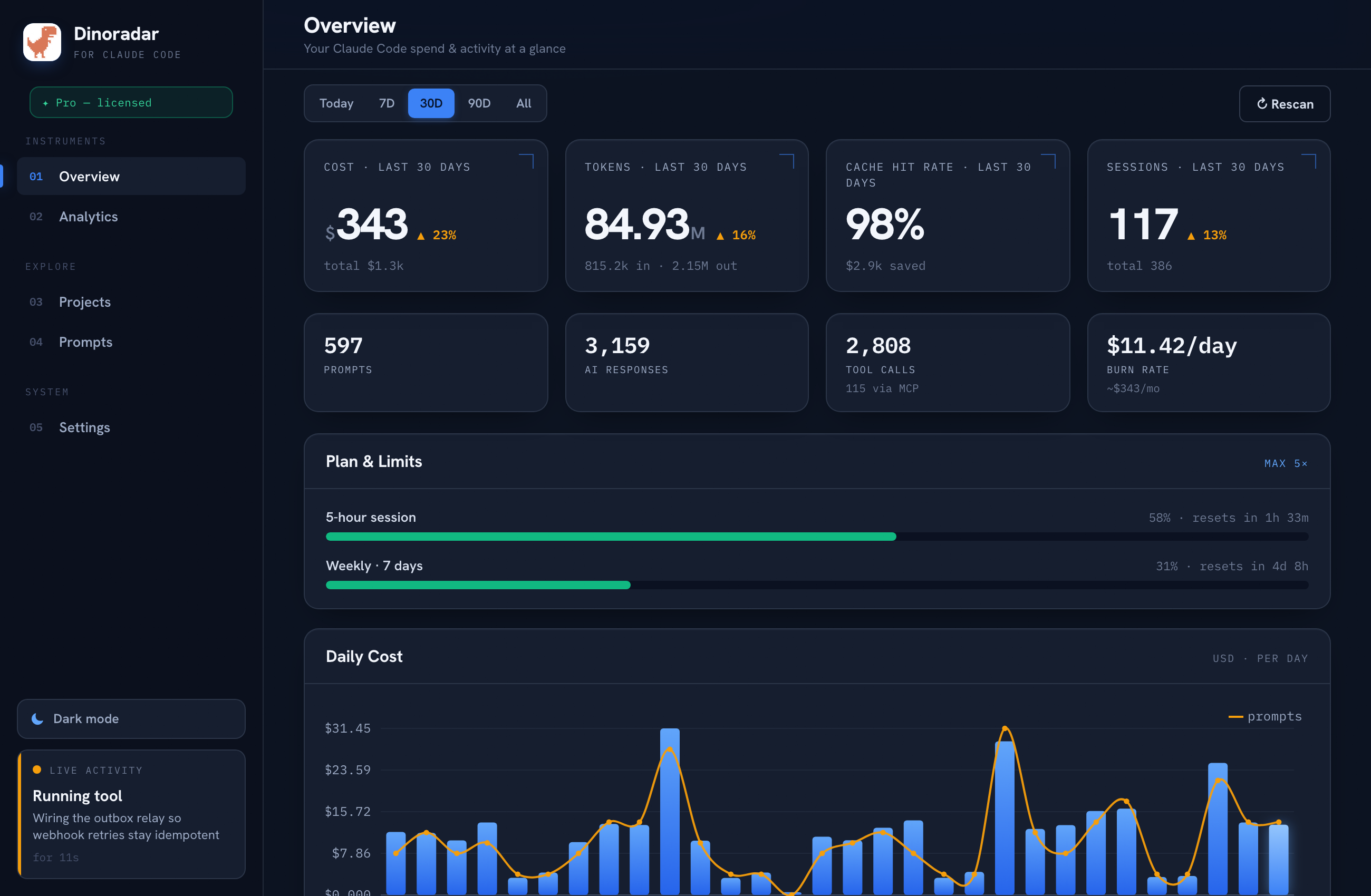Click the 98% cache hit rate value
Screen dimensions: 1371x896
[x=885, y=225]
